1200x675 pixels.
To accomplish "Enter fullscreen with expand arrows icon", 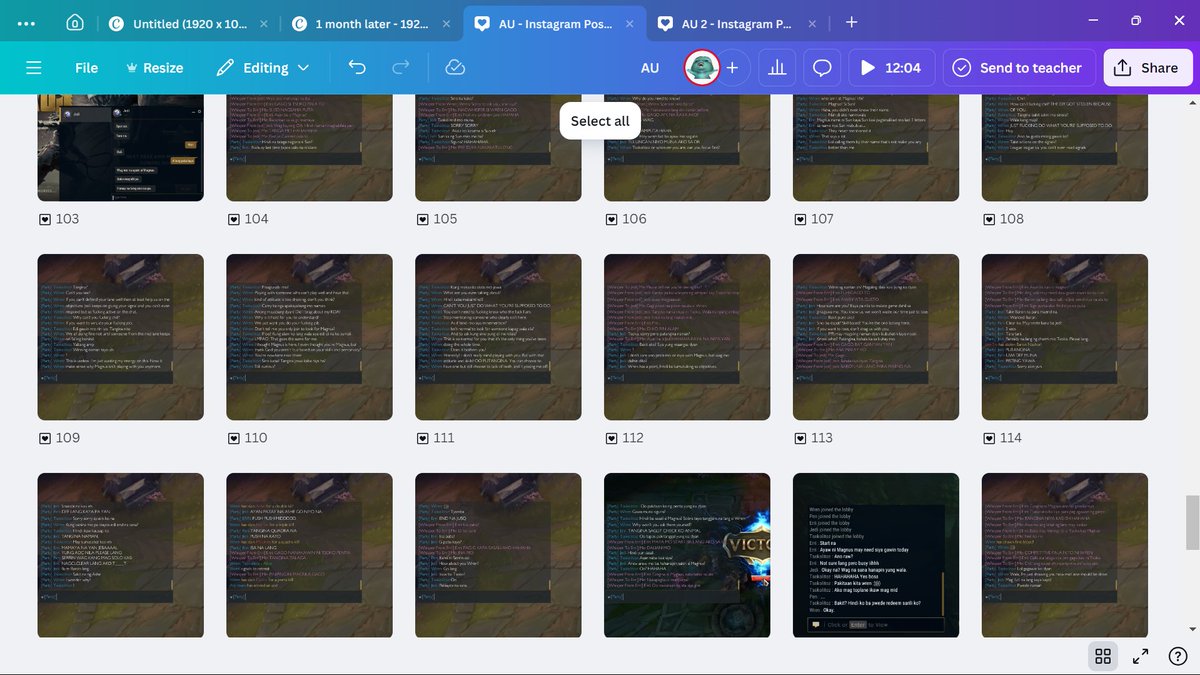I will (1140, 656).
